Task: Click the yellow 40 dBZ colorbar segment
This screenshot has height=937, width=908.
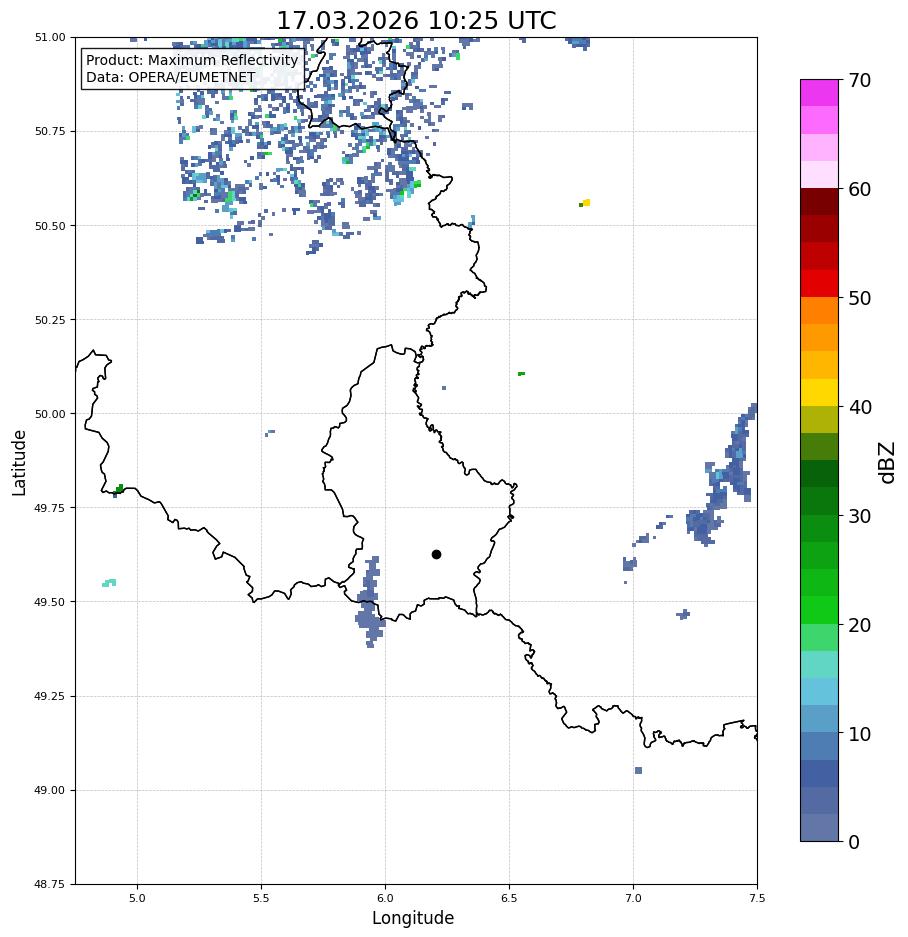Action: pos(820,393)
